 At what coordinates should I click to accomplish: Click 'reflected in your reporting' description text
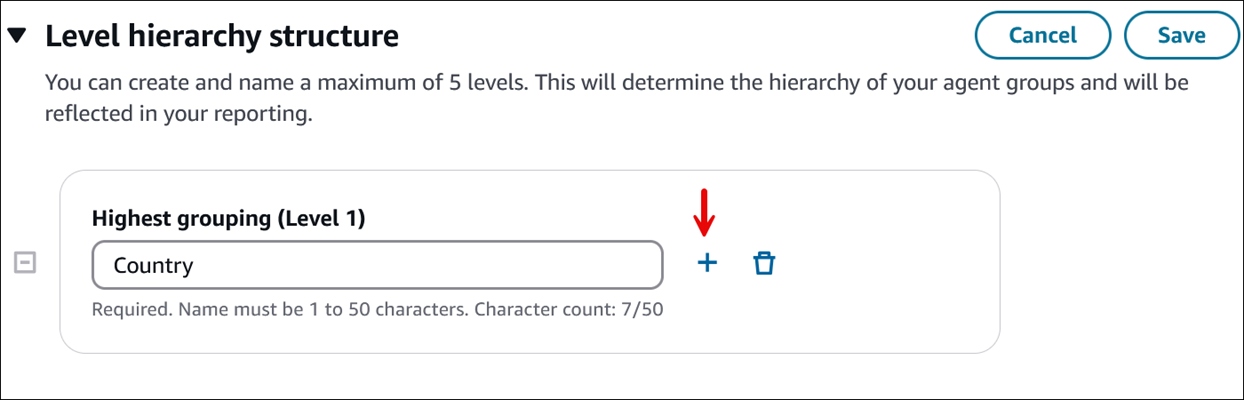click(x=178, y=114)
